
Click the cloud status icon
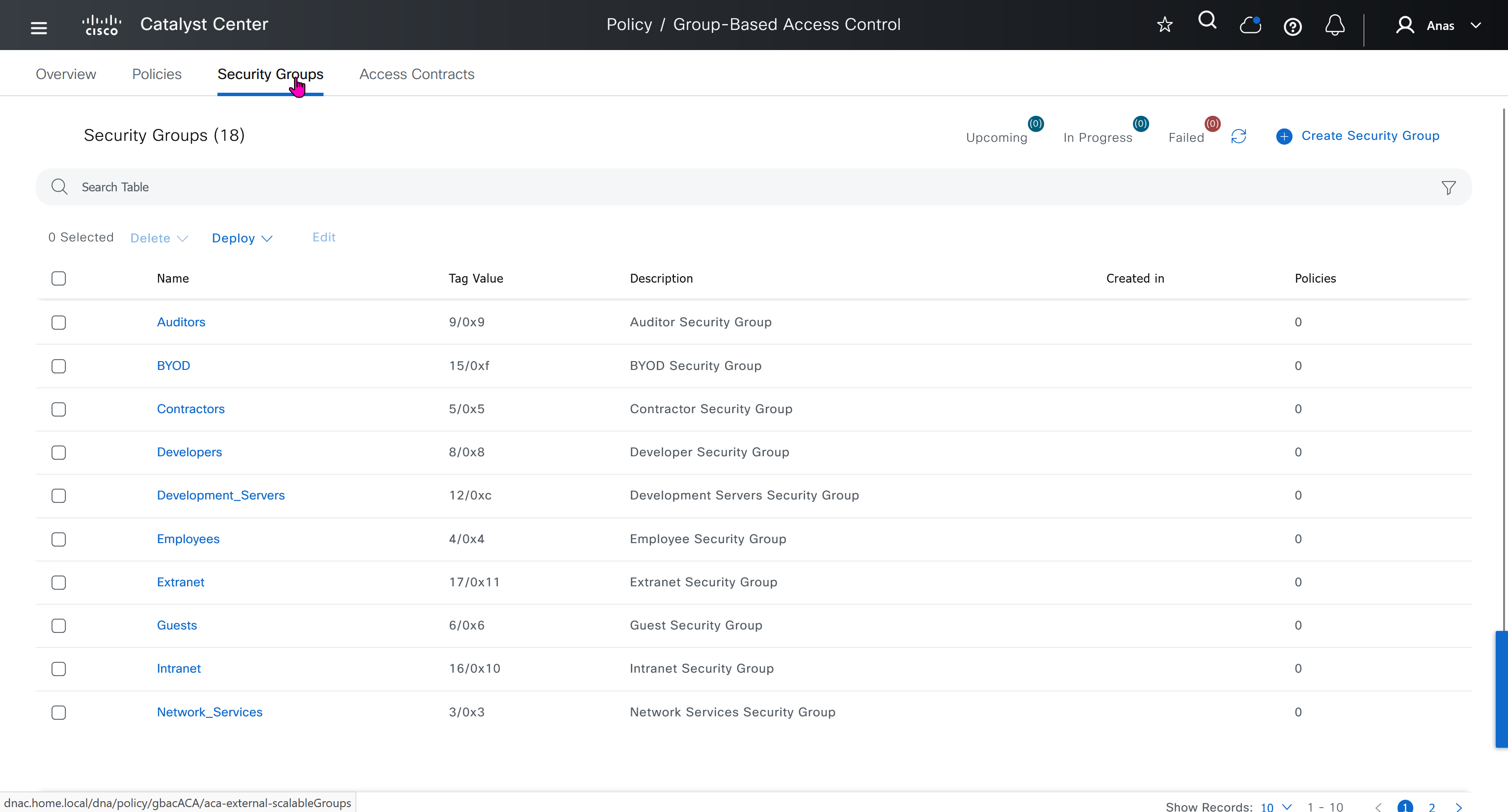[1250, 25]
